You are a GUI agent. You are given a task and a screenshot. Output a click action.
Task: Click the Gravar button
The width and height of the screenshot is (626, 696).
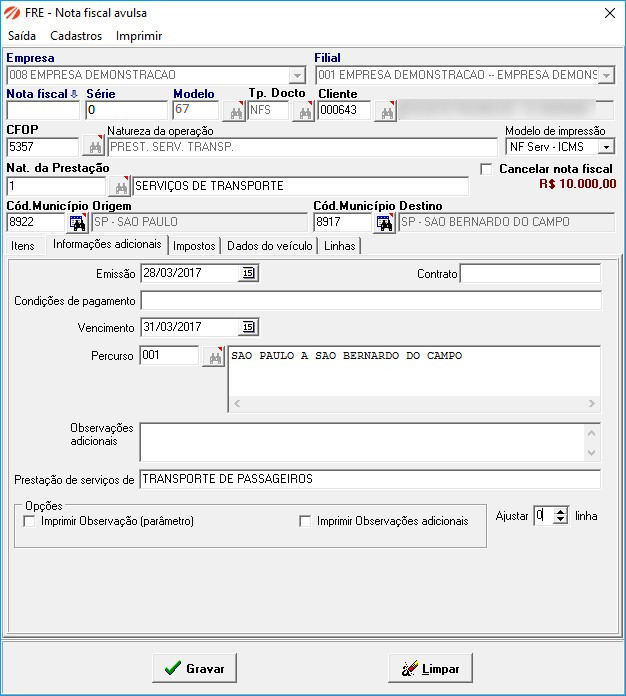tap(194, 668)
